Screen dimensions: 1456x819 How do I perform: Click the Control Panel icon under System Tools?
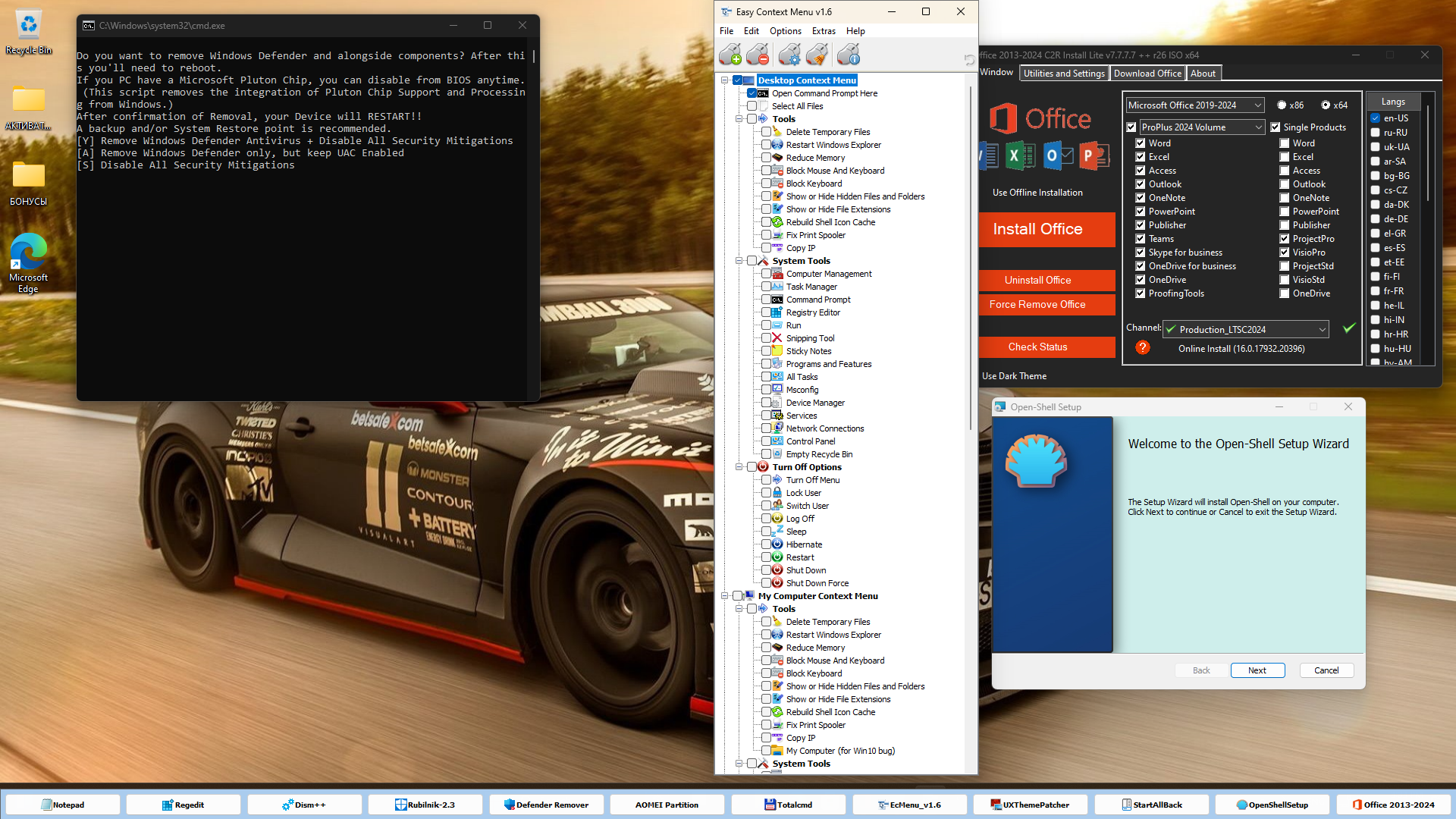click(x=777, y=441)
